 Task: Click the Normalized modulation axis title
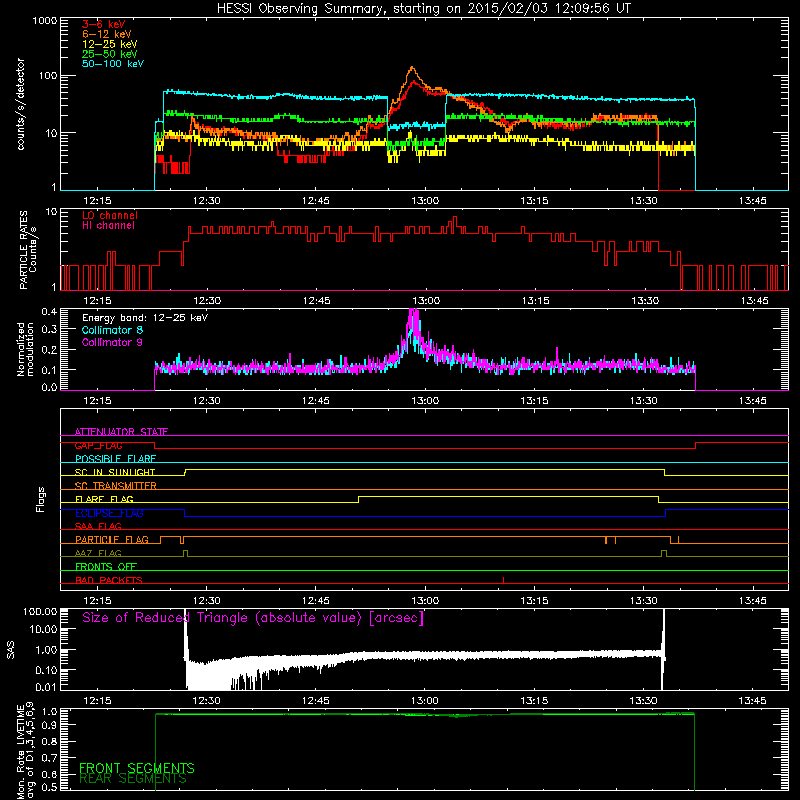coord(25,349)
